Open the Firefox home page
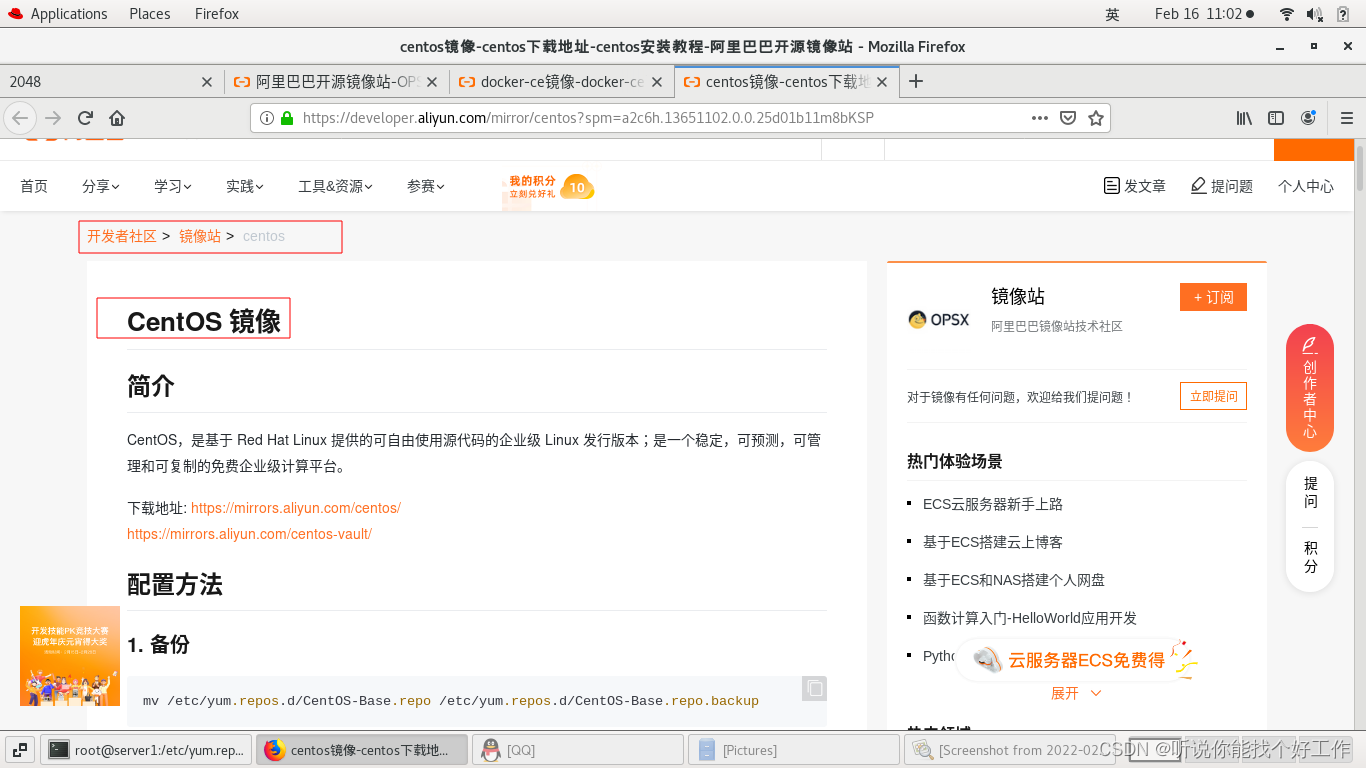The width and height of the screenshot is (1366, 768). pyautogui.click(x=117, y=118)
